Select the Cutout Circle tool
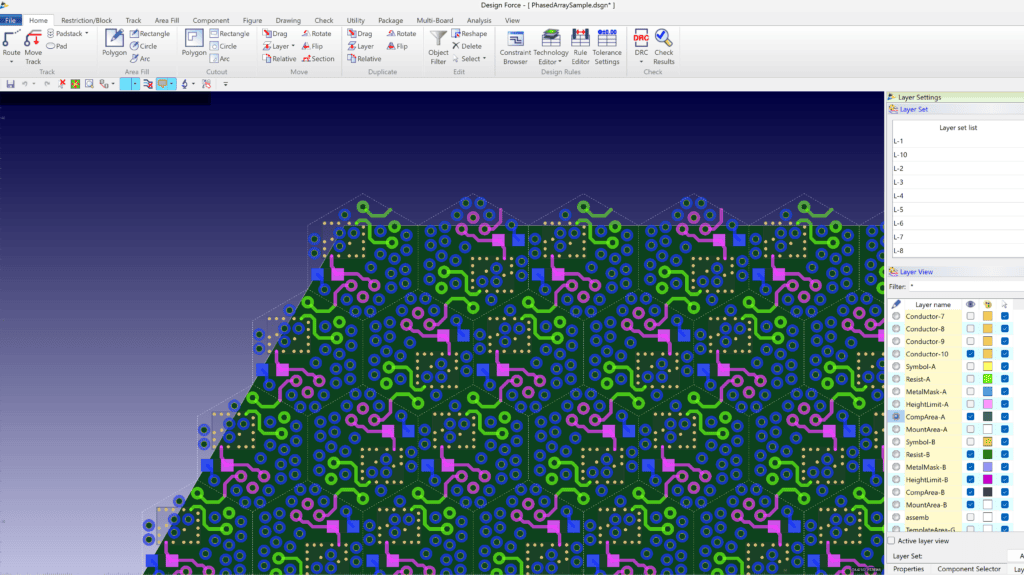This screenshot has height=575, width=1024. click(x=223, y=46)
